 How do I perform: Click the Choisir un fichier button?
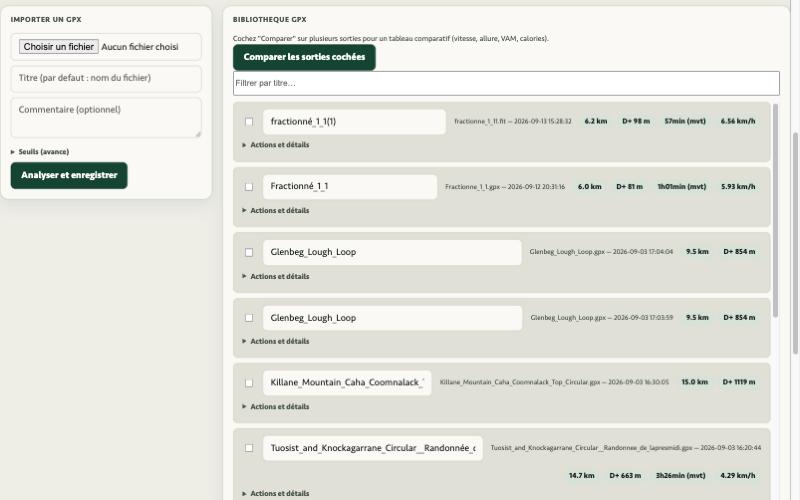(59, 46)
